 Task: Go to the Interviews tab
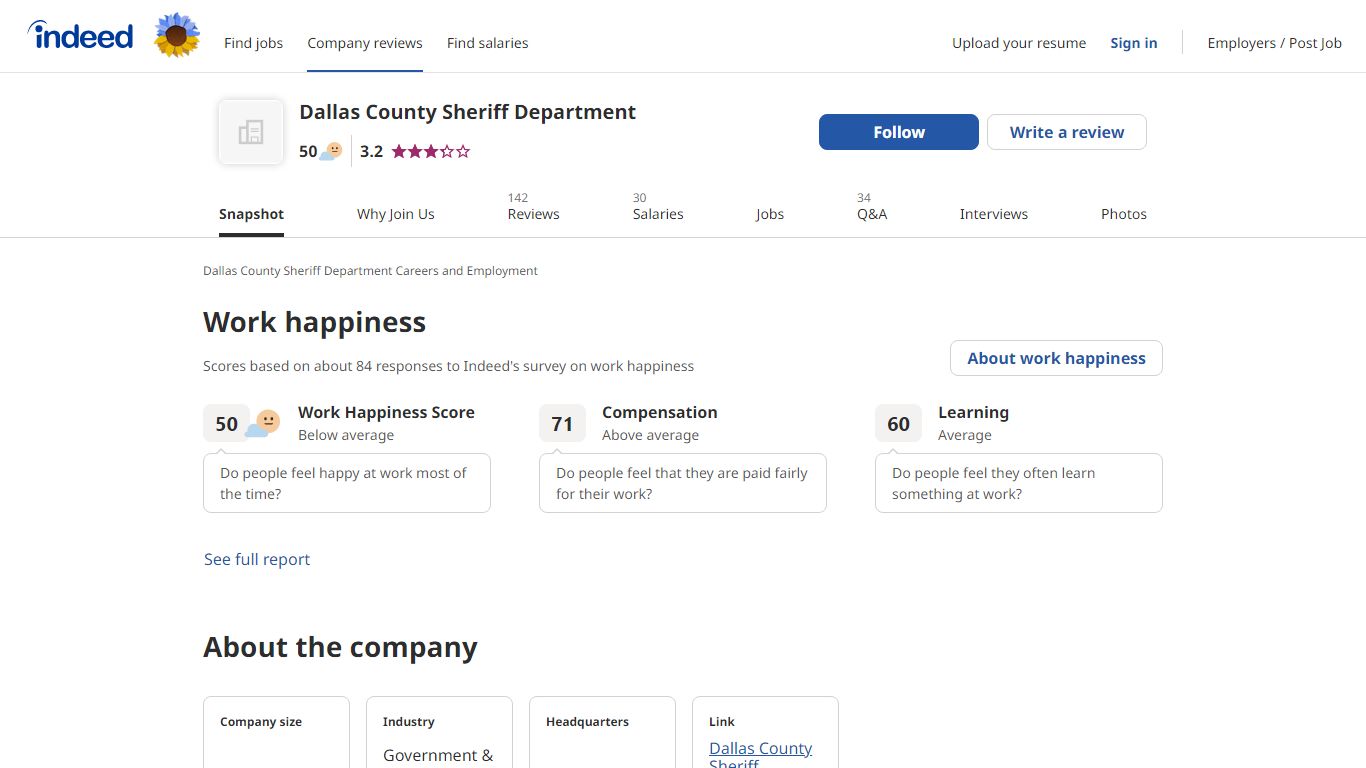994,214
